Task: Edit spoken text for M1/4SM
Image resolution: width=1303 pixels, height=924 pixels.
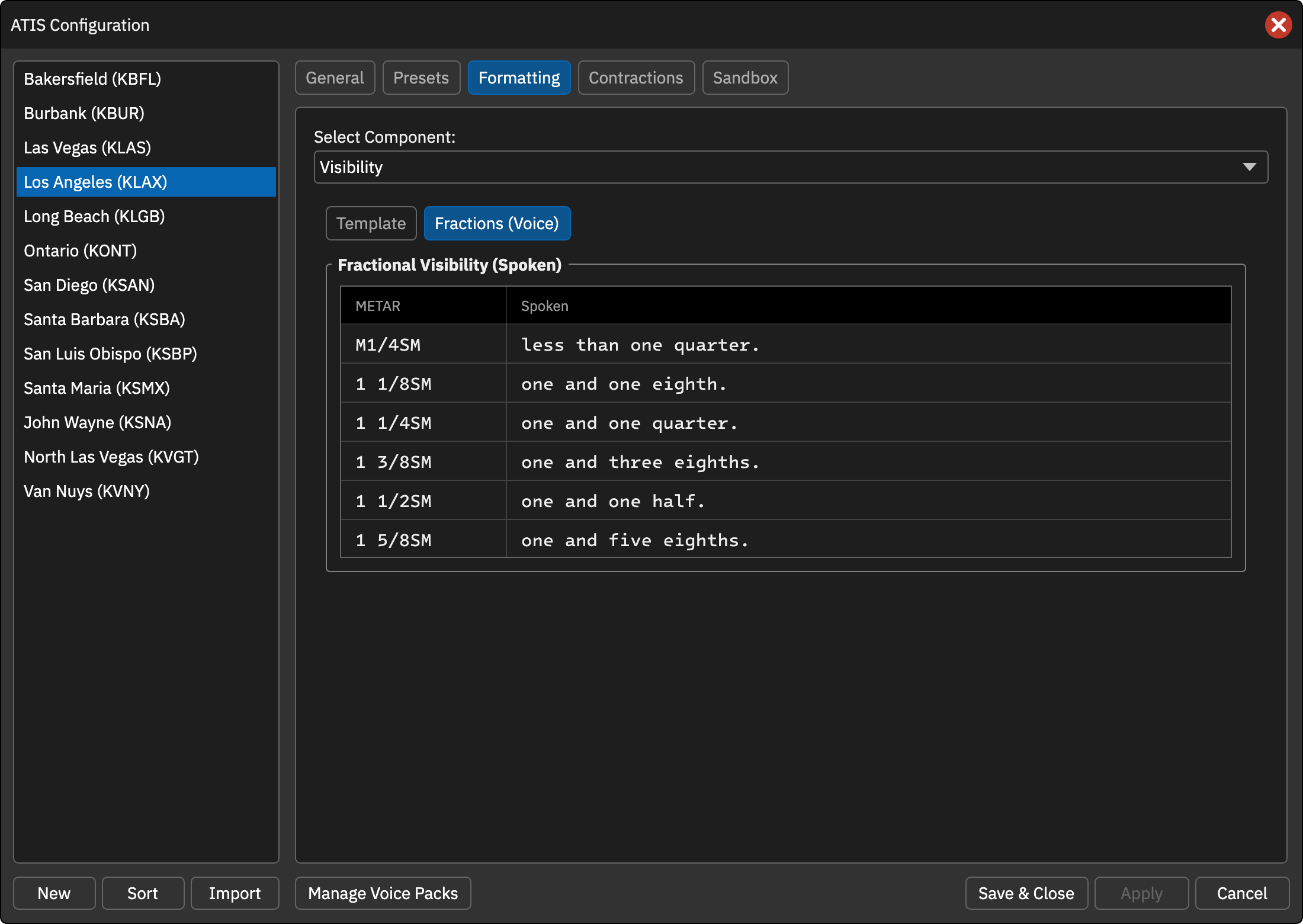Action: [x=868, y=344]
